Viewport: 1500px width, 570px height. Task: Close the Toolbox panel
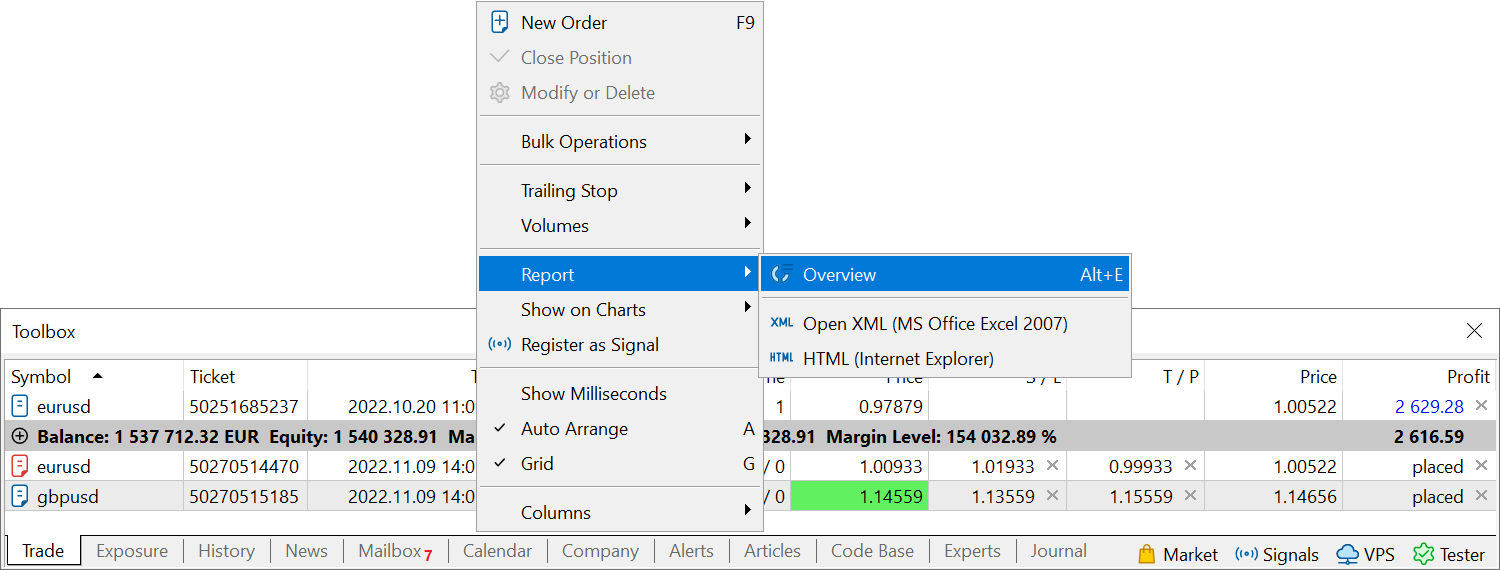click(x=1474, y=331)
